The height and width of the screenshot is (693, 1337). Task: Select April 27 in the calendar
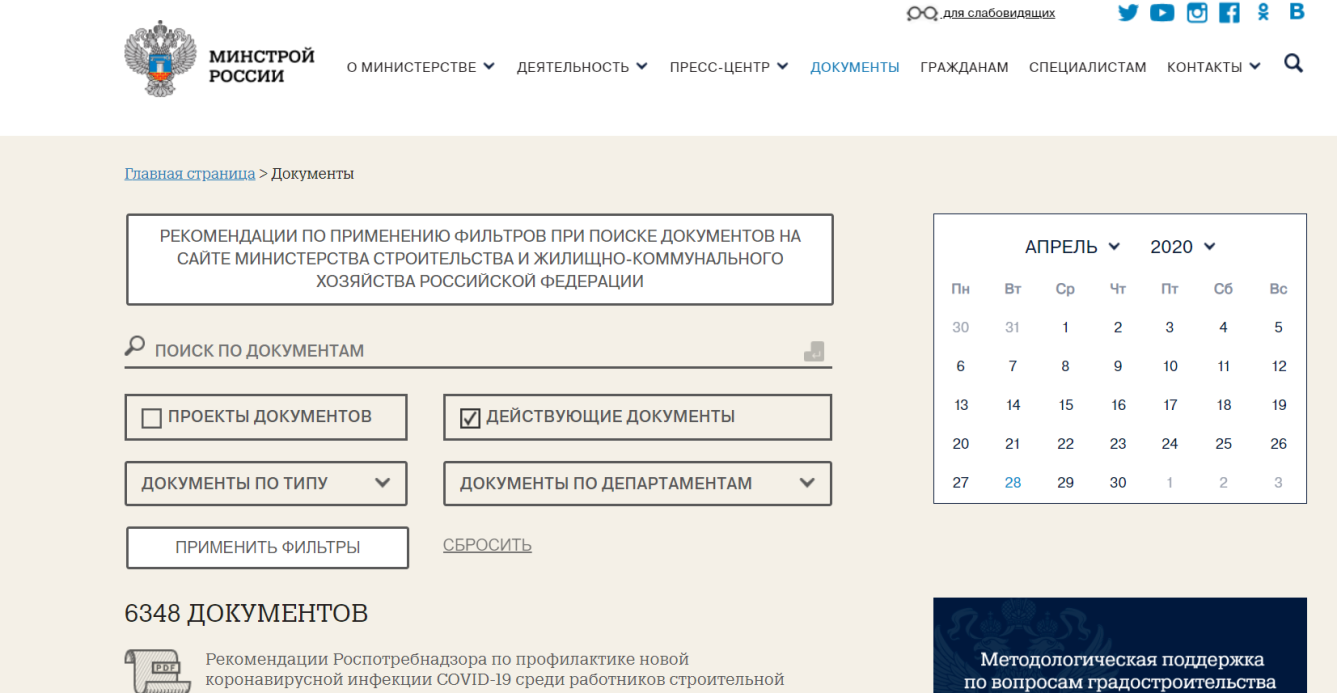(961, 482)
